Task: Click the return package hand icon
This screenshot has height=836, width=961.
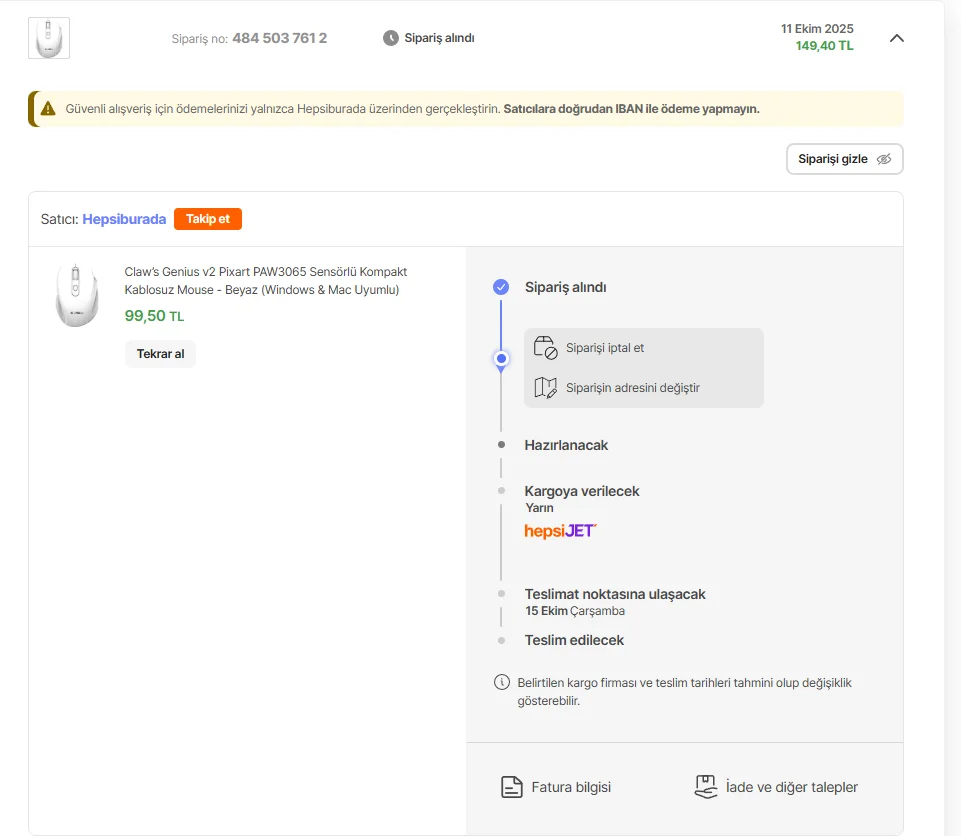Action: (706, 787)
